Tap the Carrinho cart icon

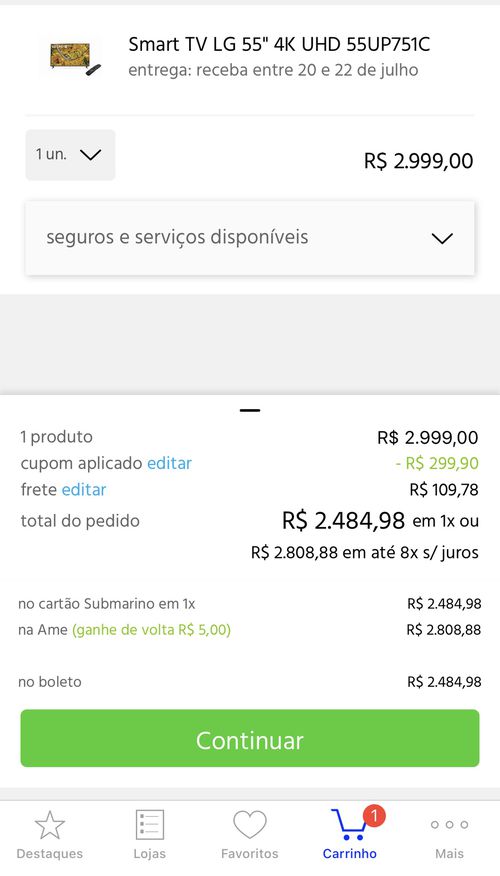pos(351,825)
